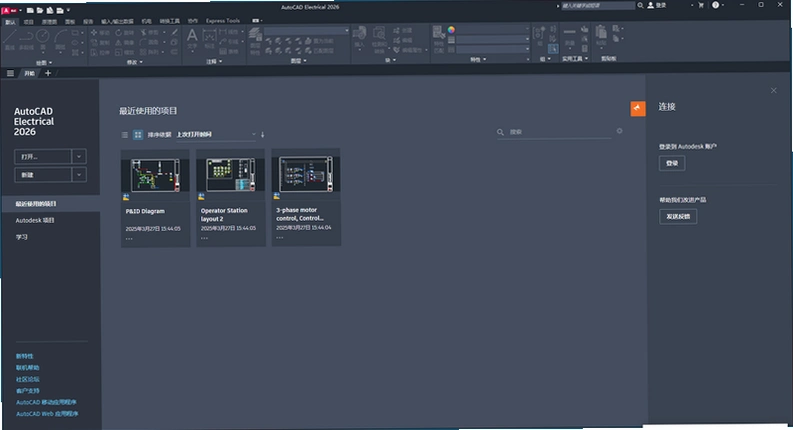
Task: Click the search magnifier icon in title bar
Action: click(x=640, y=6)
